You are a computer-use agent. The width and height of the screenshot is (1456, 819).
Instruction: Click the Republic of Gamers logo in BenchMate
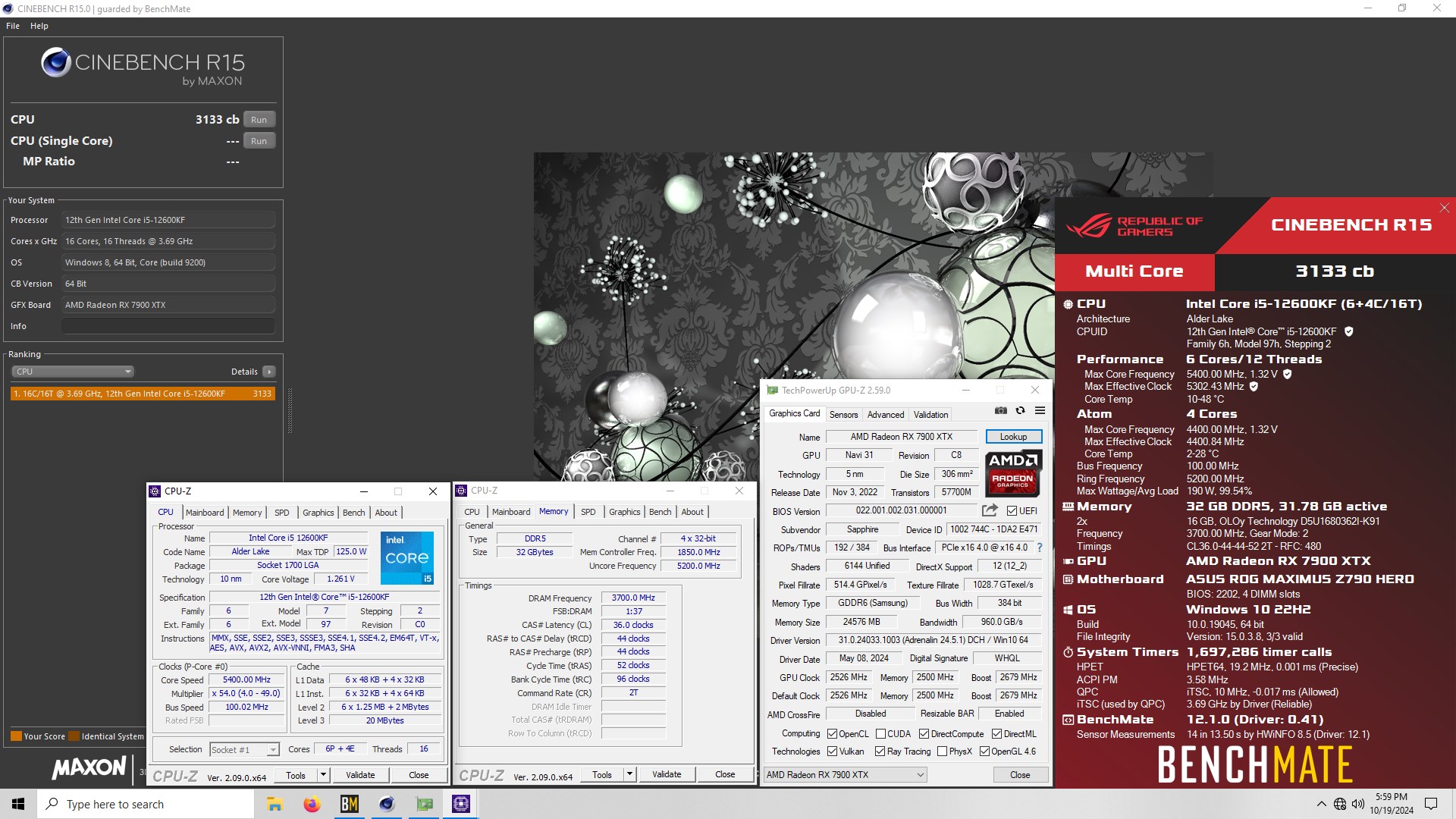click(1135, 226)
